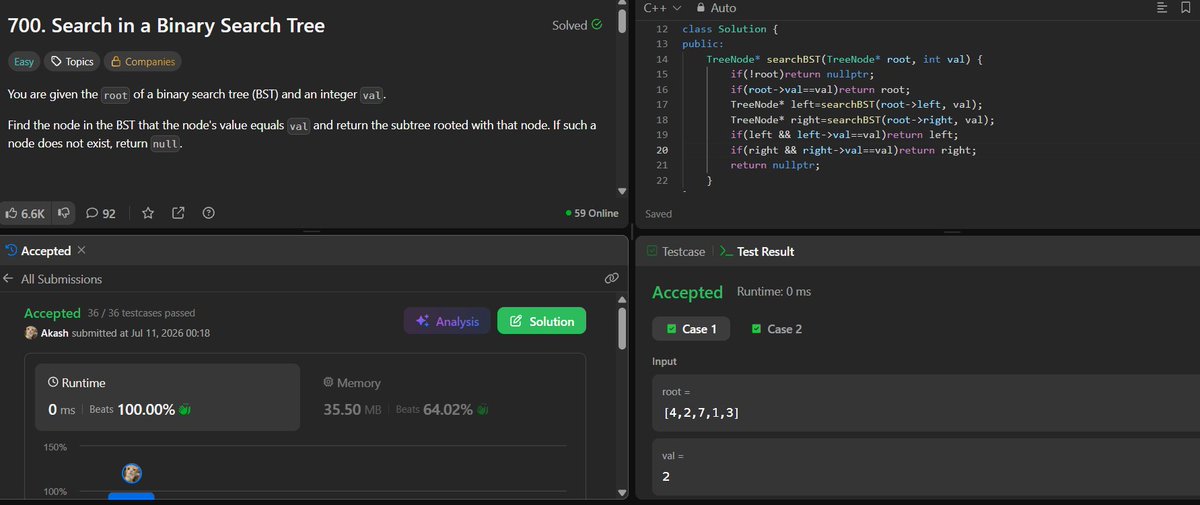
Task: Open the Topics tag
Action: [72, 62]
